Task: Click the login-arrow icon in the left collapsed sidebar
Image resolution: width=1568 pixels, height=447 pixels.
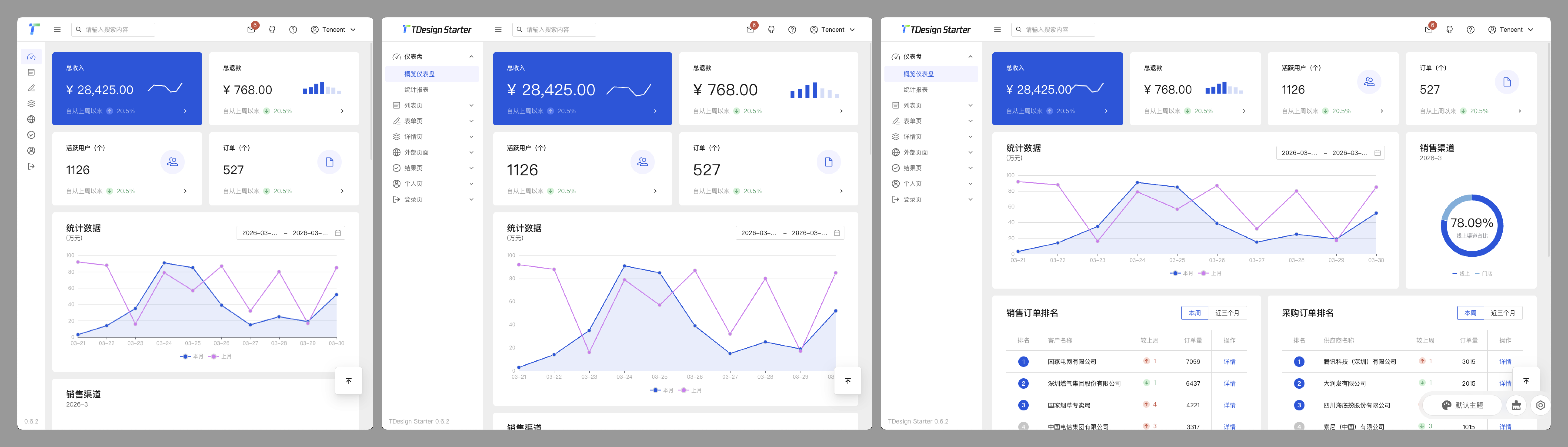Action: pyautogui.click(x=31, y=166)
